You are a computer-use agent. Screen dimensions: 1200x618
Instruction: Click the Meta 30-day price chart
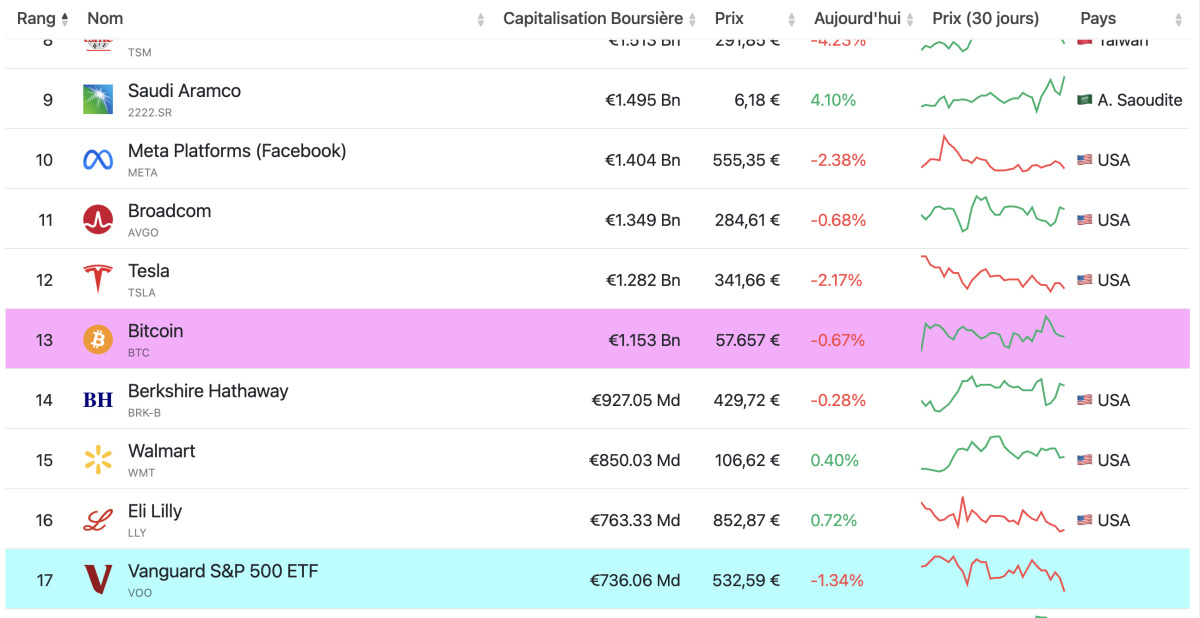click(x=993, y=156)
